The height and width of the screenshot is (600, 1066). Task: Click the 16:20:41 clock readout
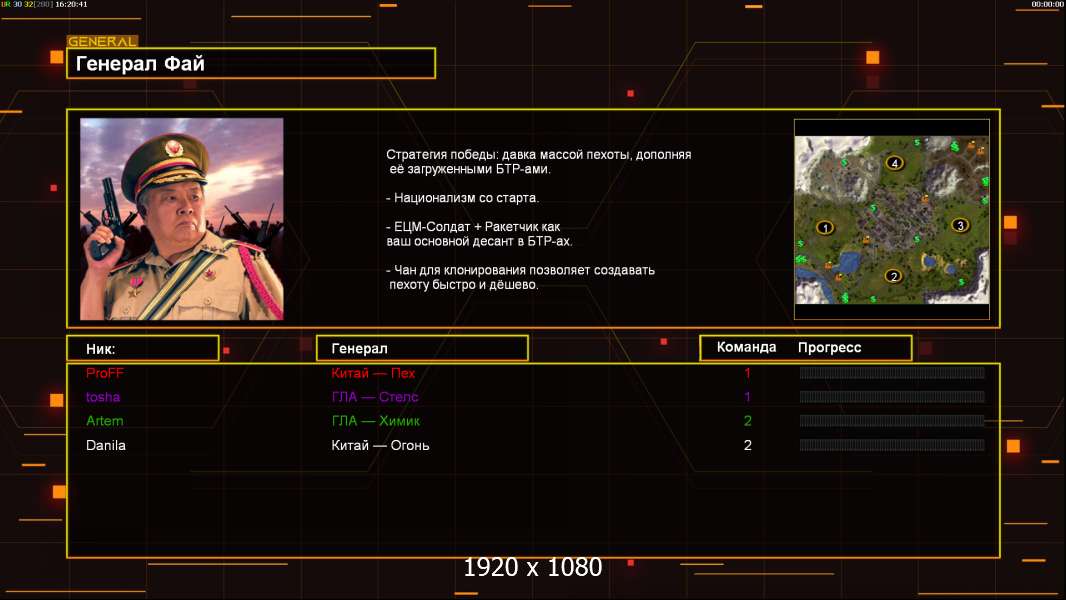pyautogui.click(x=71, y=4)
